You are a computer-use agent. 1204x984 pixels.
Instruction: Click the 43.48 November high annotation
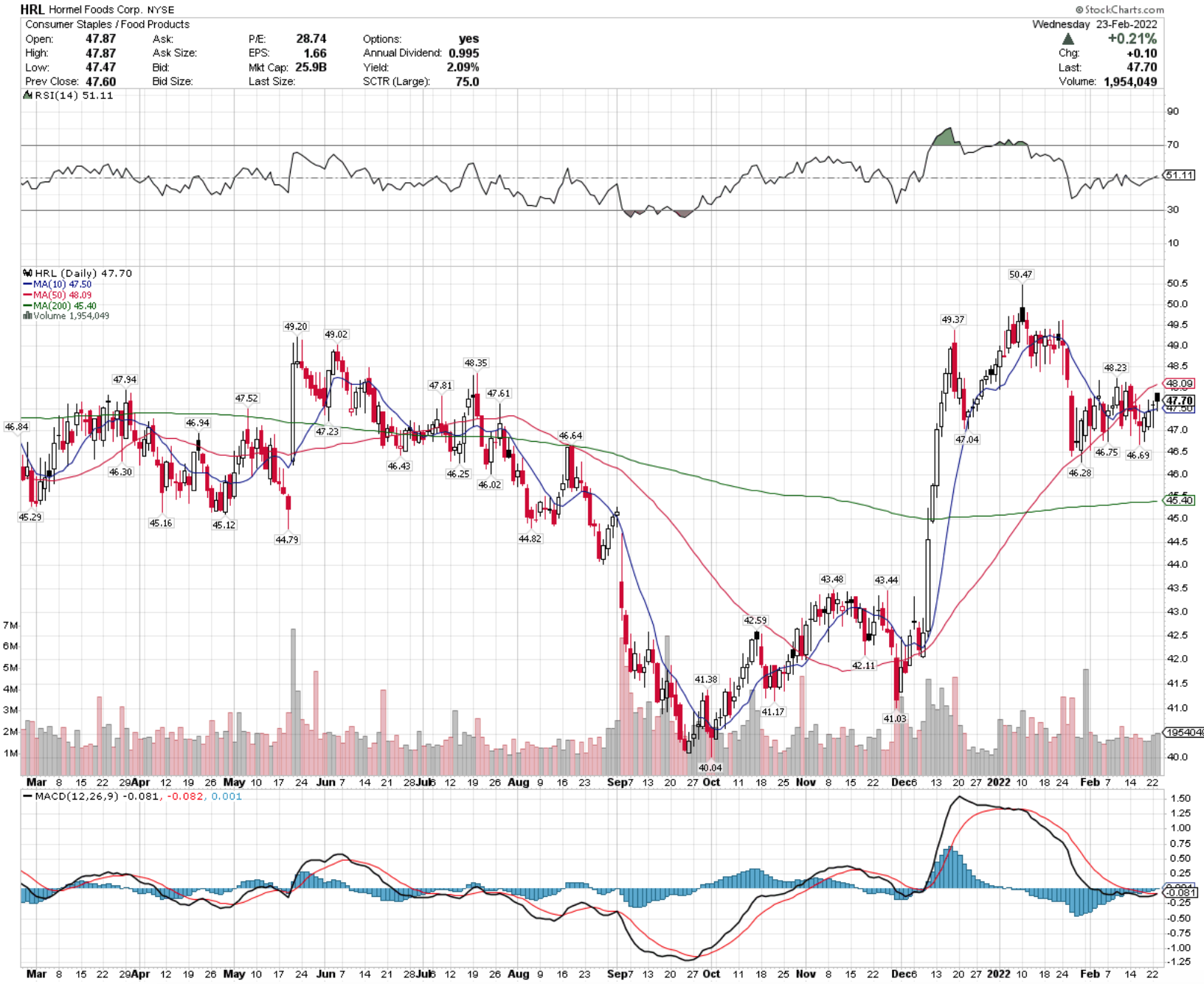click(831, 579)
